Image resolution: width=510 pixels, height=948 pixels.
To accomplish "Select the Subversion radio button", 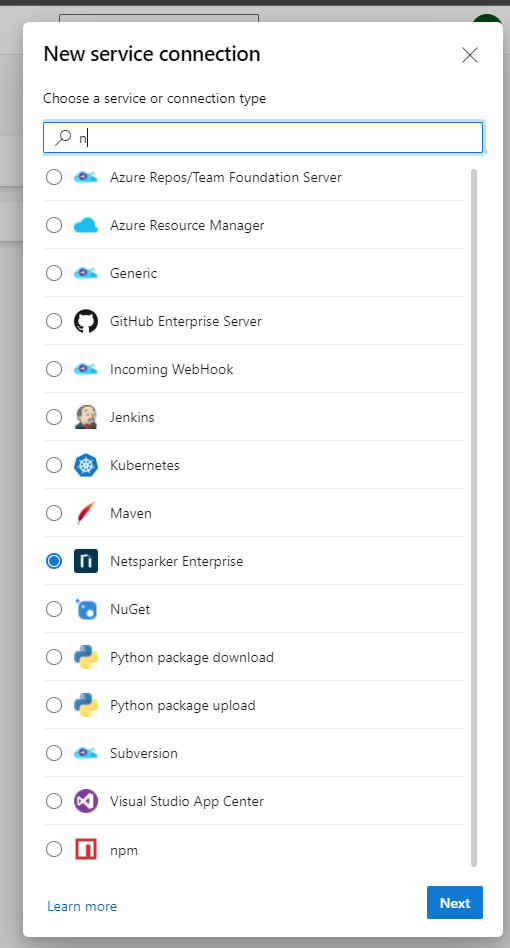I will click(54, 753).
